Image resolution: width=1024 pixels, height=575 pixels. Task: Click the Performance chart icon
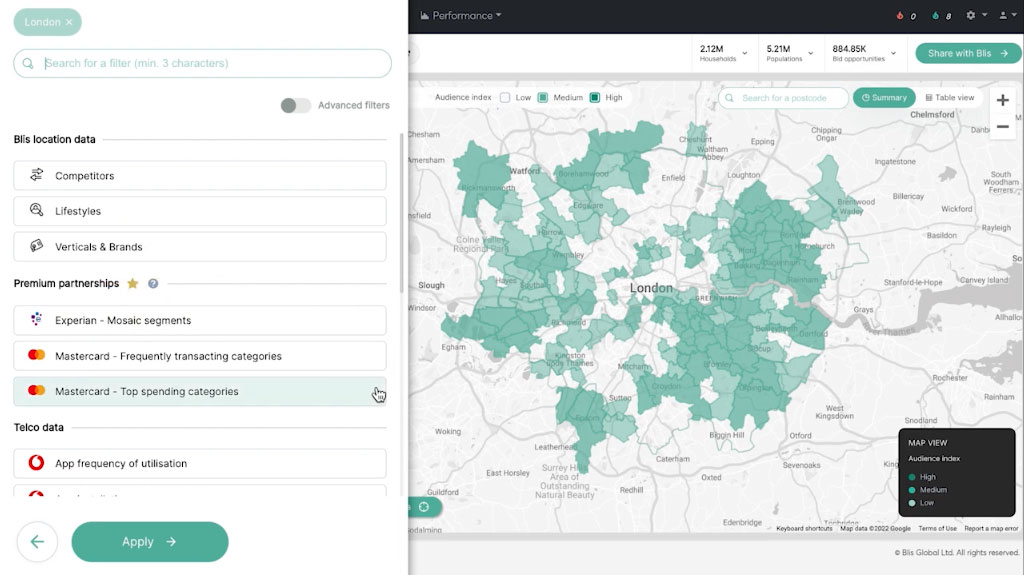point(424,15)
